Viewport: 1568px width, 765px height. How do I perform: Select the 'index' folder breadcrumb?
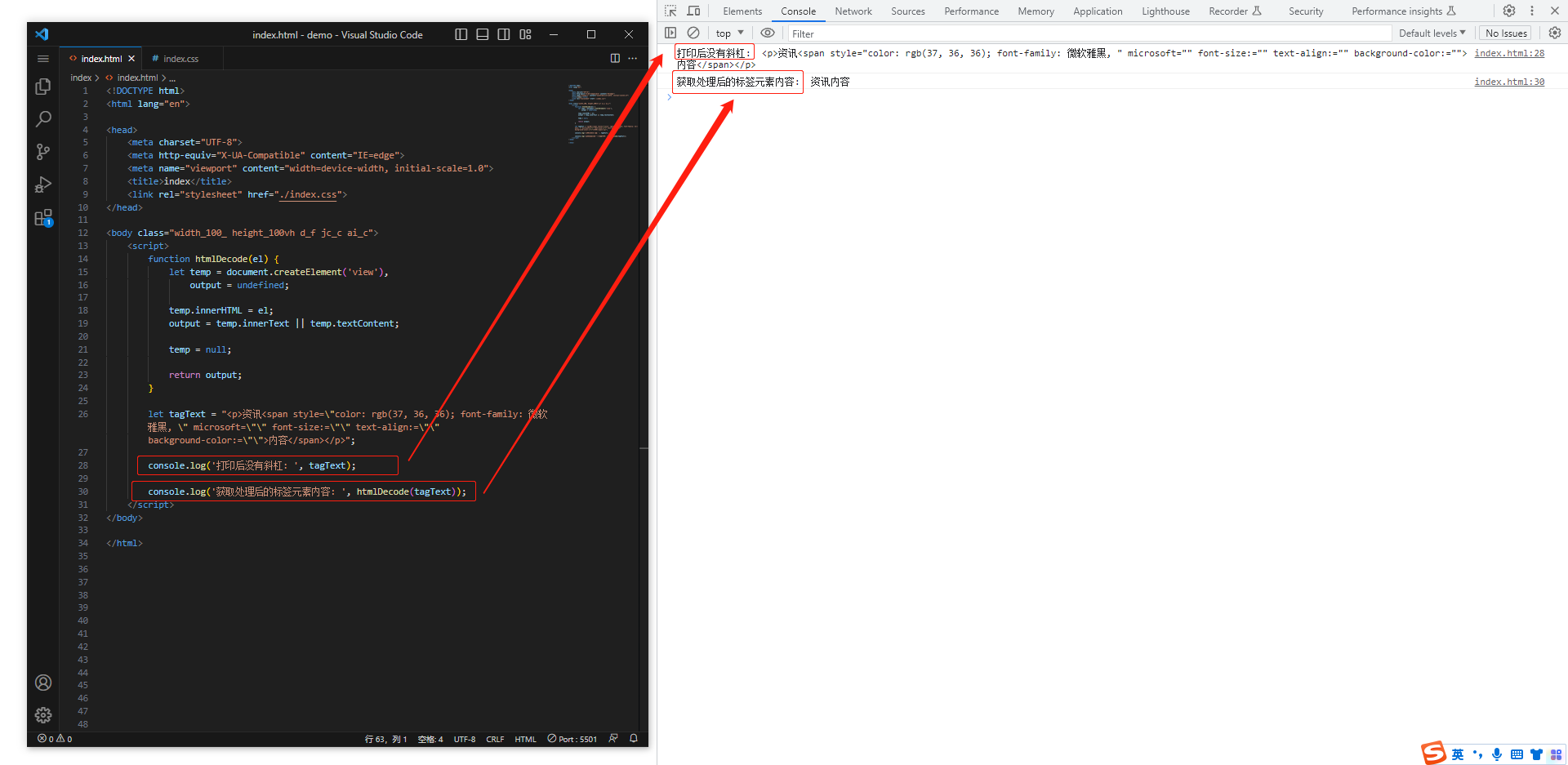(81, 78)
